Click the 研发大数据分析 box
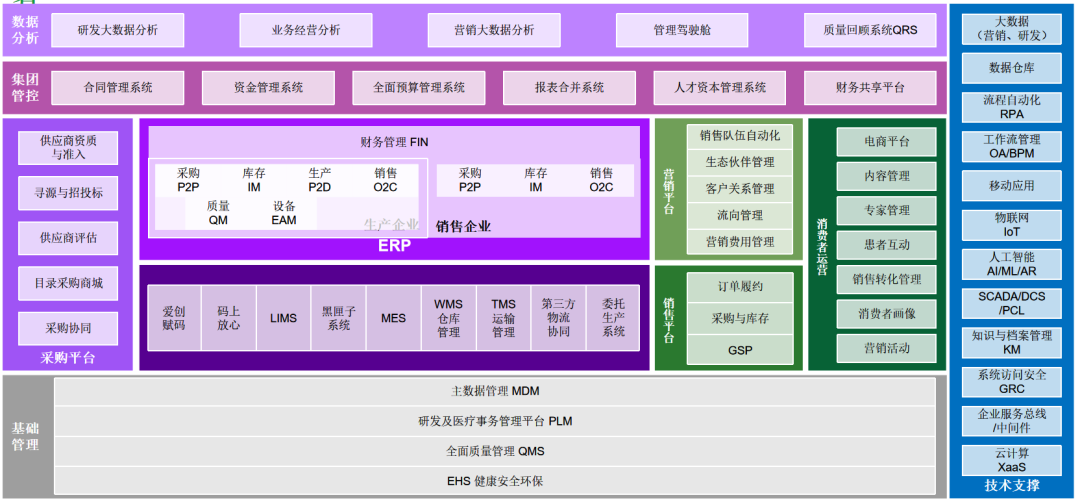The height and width of the screenshot is (504, 1080). pyautogui.click(x=118, y=30)
